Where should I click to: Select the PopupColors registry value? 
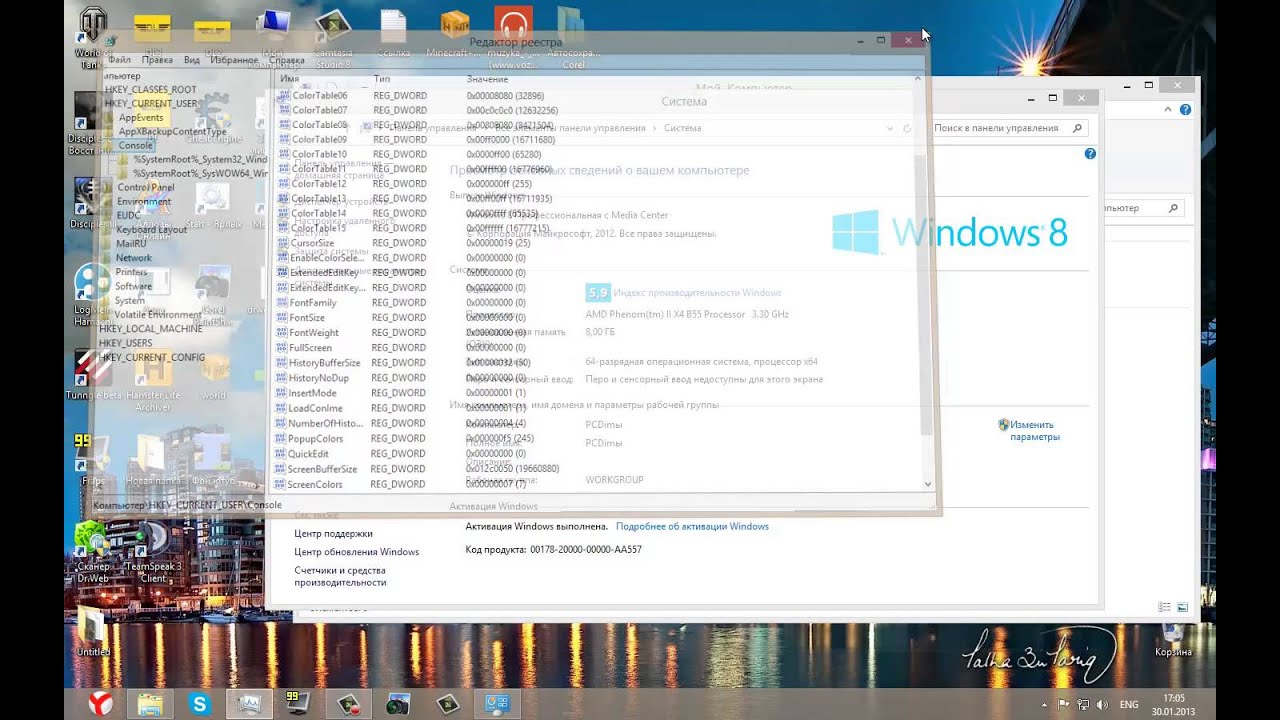[315, 439]
